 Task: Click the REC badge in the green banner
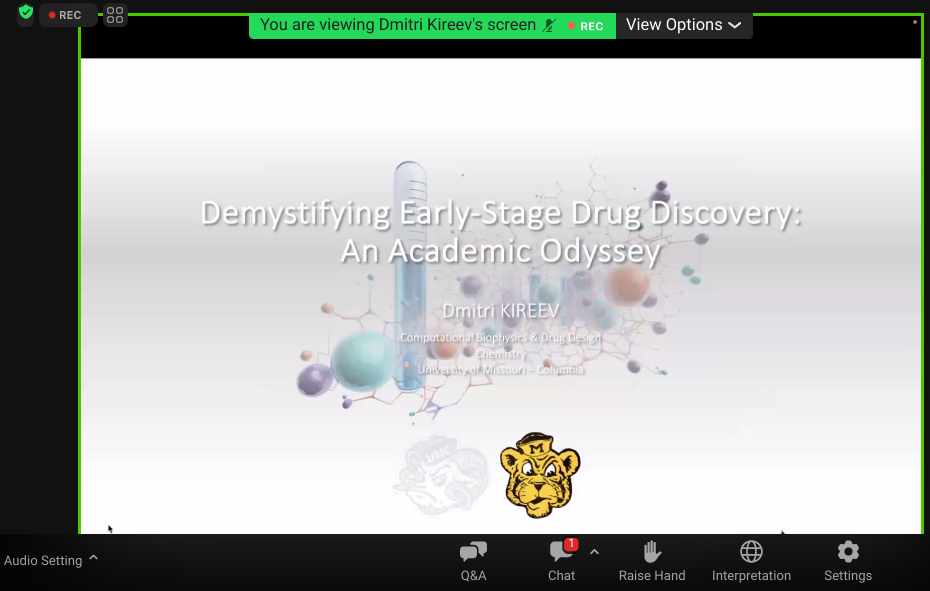pyautogui.click(x=586, y=26)
